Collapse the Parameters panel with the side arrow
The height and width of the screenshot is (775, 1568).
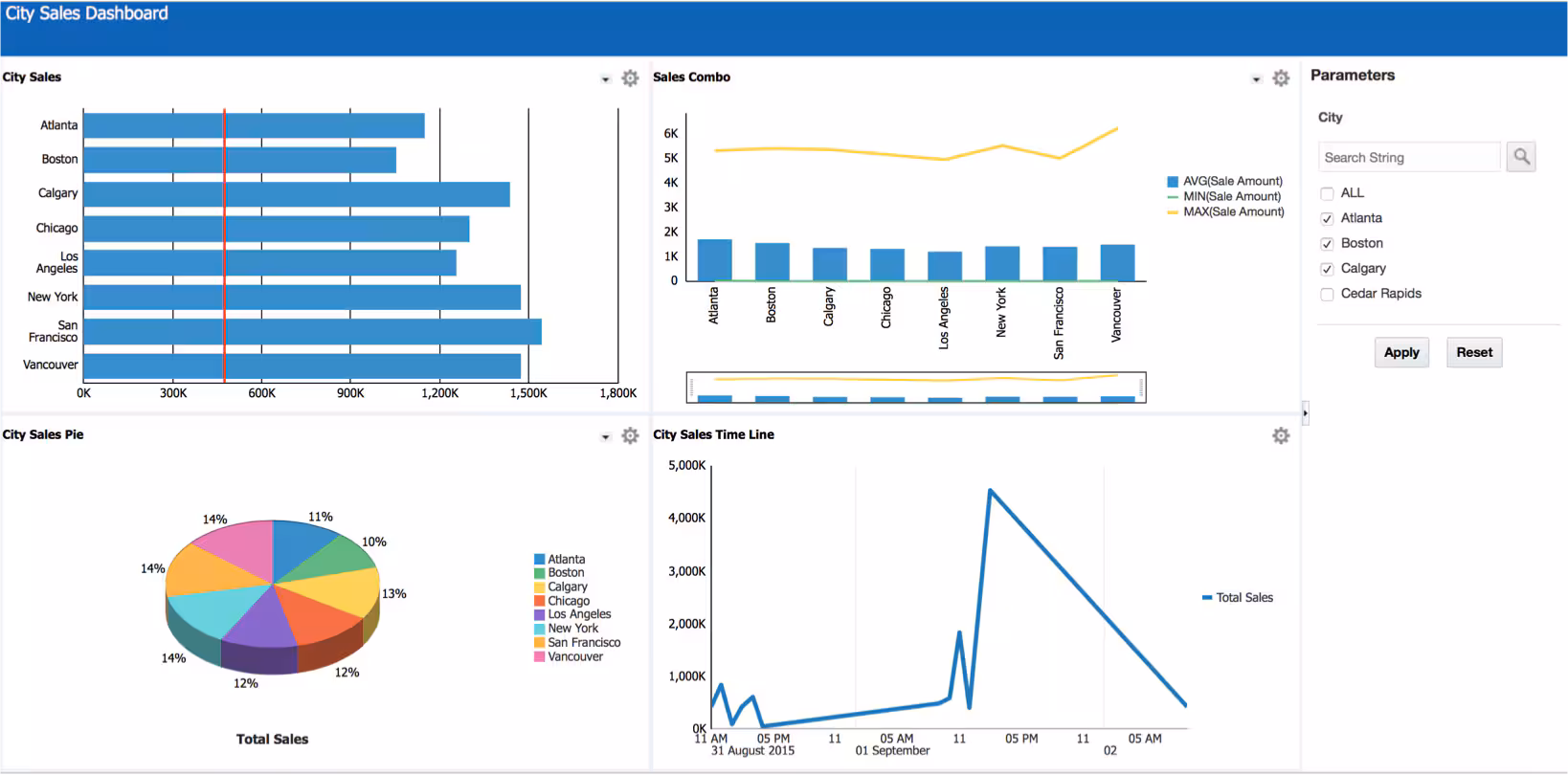coord(1305,413)
